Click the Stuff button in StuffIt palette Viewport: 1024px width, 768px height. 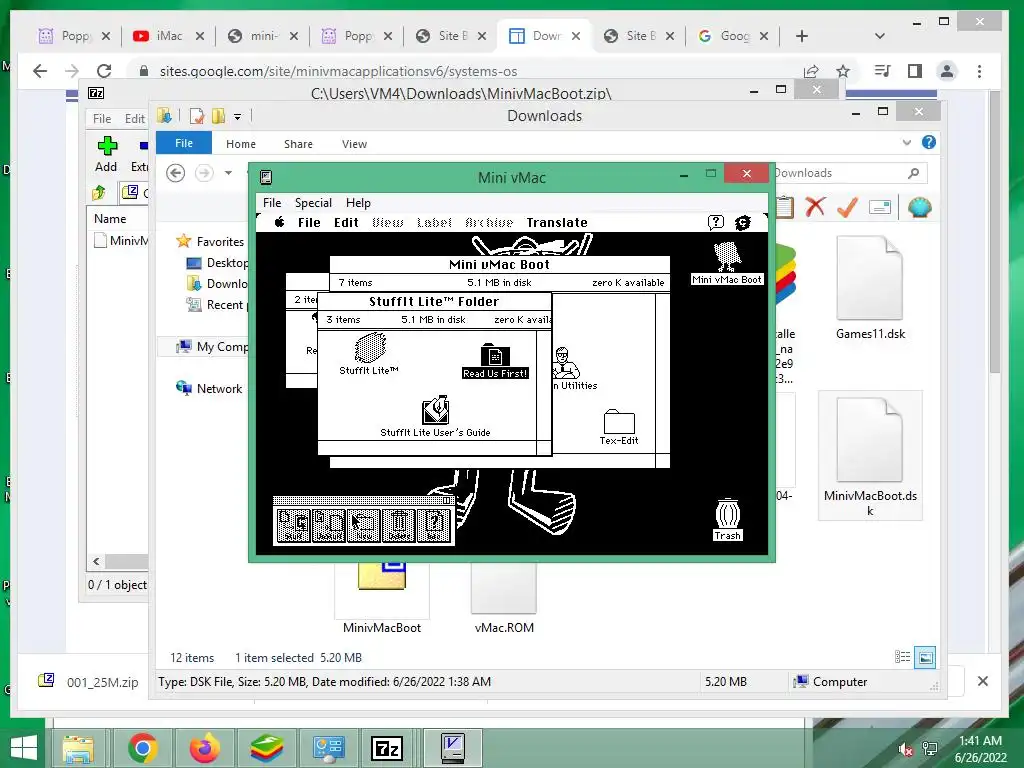tap(293, 525)
